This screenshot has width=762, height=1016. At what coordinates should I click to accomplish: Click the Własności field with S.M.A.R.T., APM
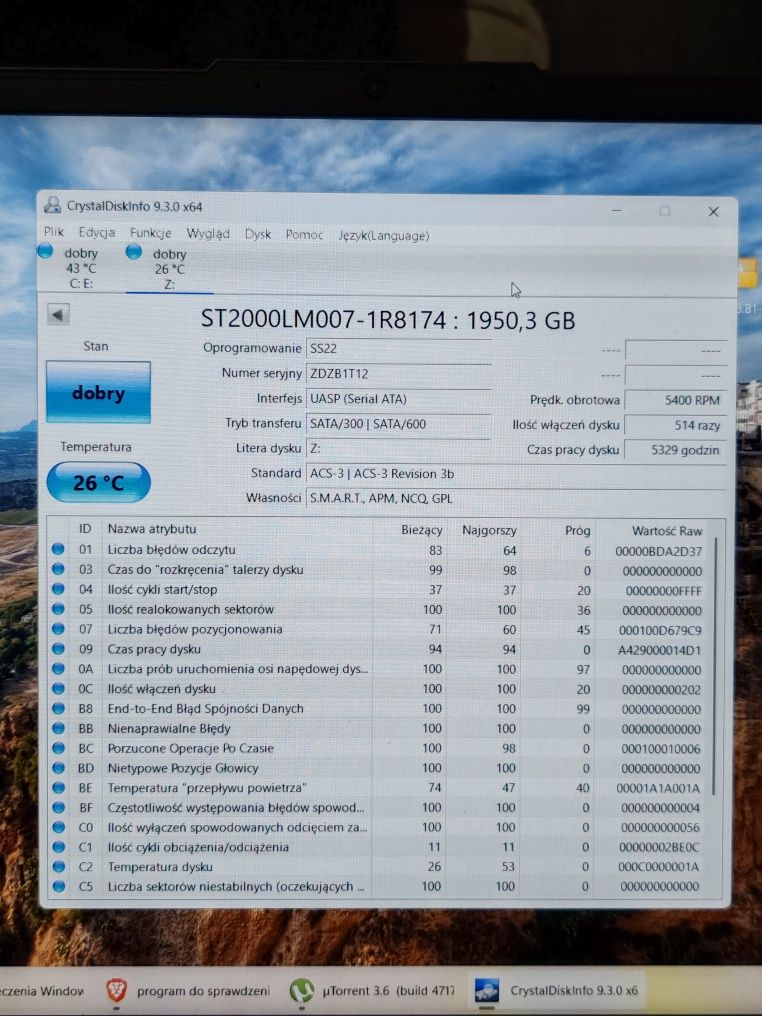(x=515, y=498)
